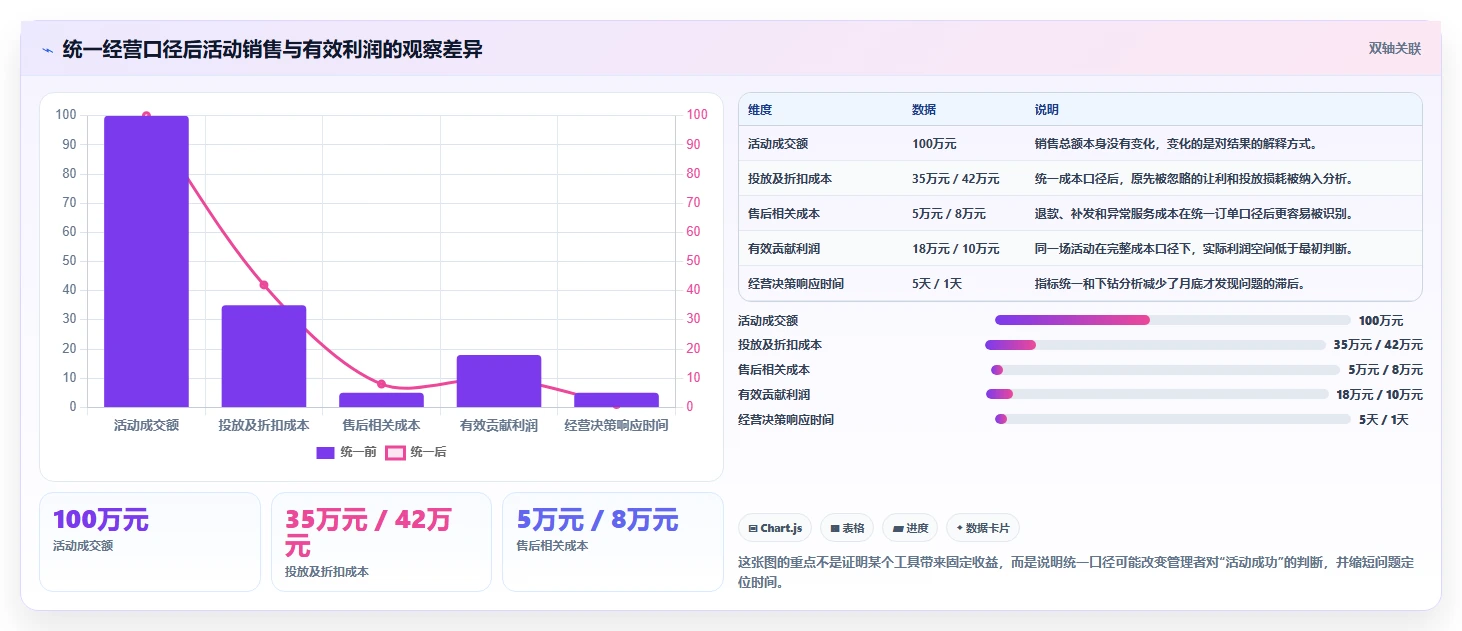Click the 35万元 / 42万元 table cell
The height and width of the screenshot is (631, 1462).
coord(955,179)
